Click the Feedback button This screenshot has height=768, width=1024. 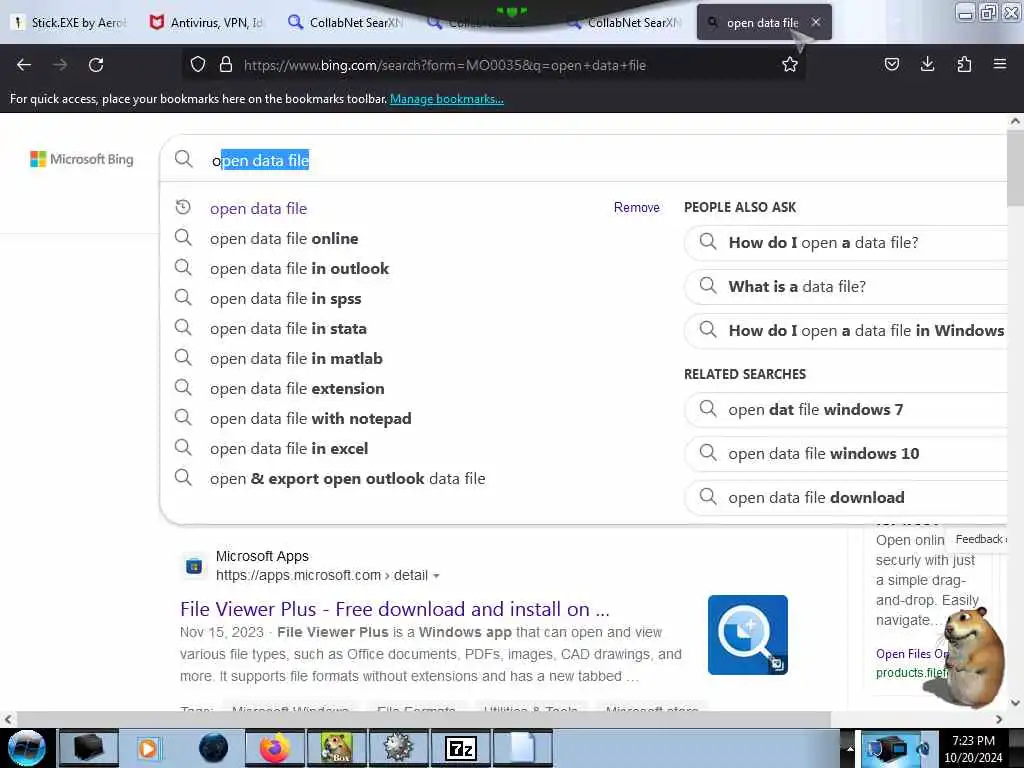pyautogui.click(x=979, y=539)
